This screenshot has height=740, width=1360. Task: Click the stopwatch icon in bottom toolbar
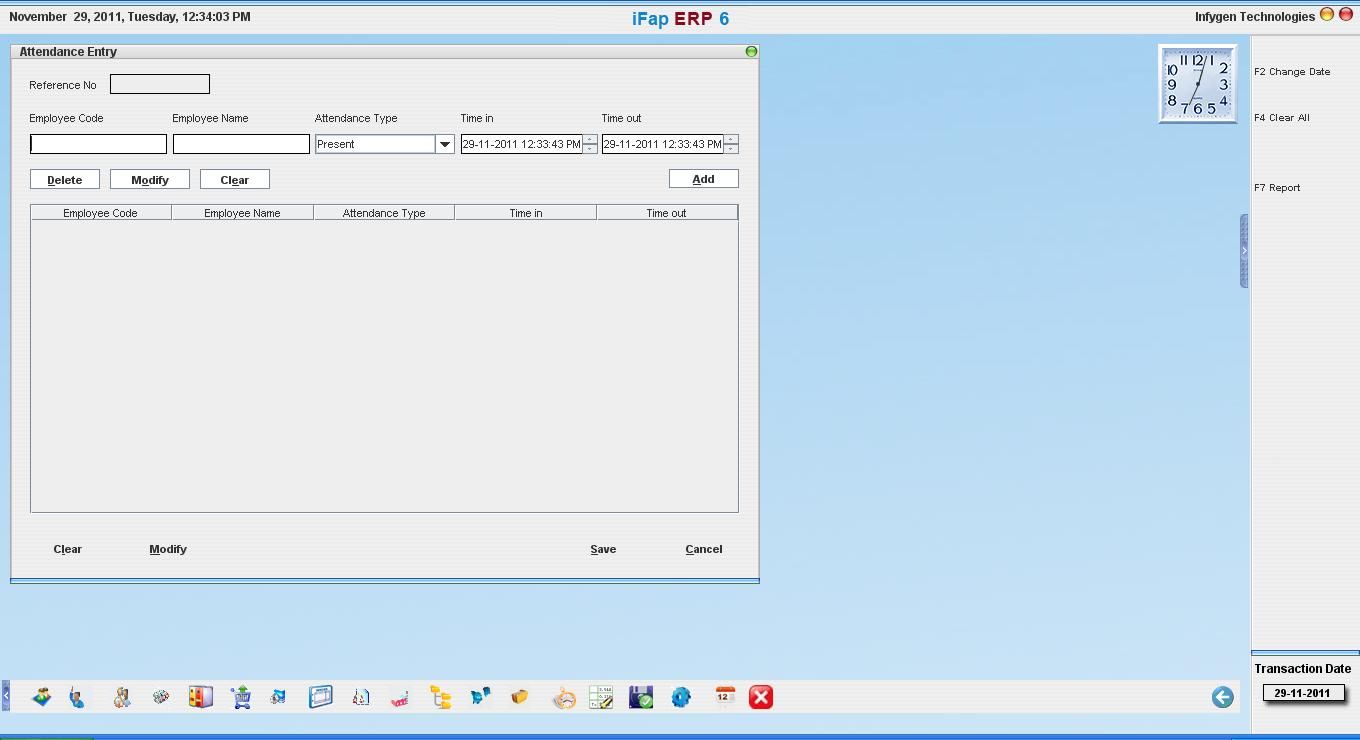click(x=564, y=697)
